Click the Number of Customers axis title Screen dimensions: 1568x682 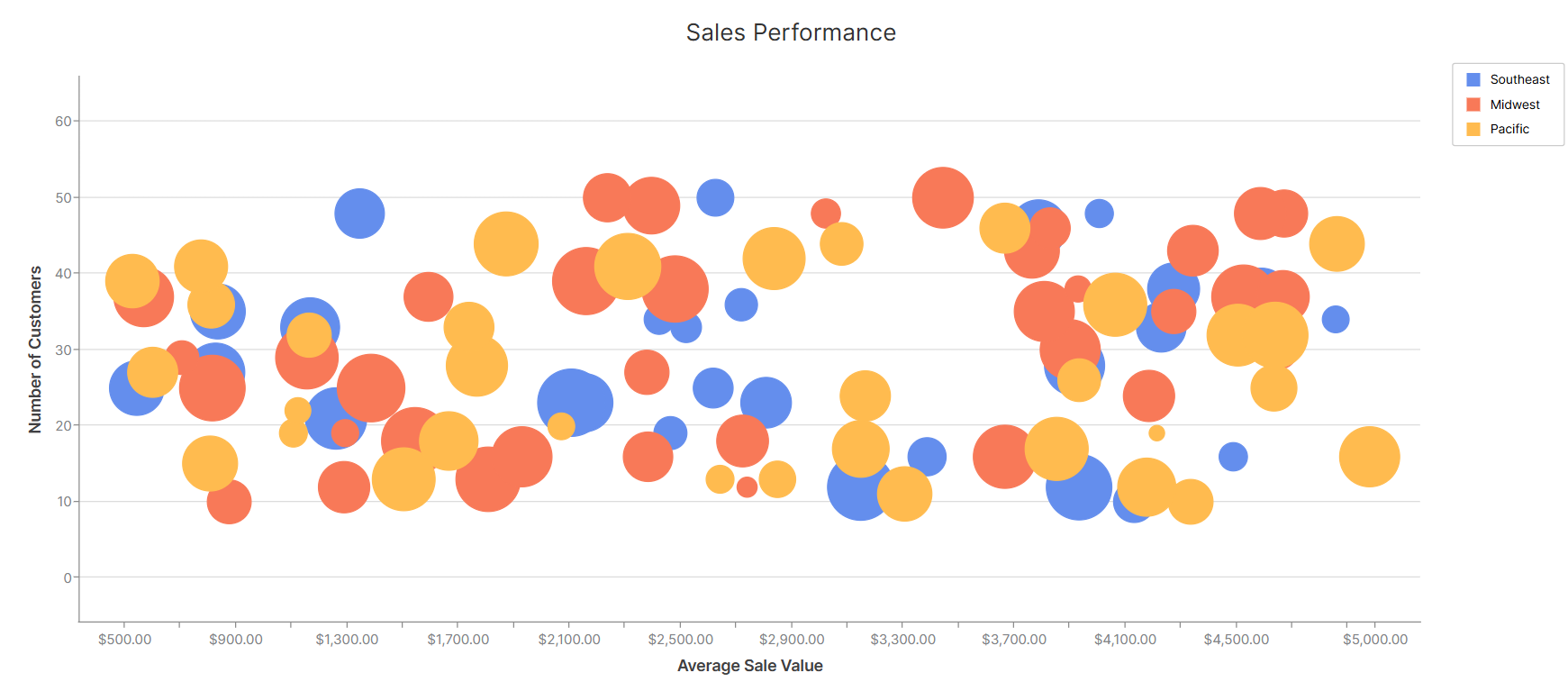pyautogui.click(x=35, y=350)
